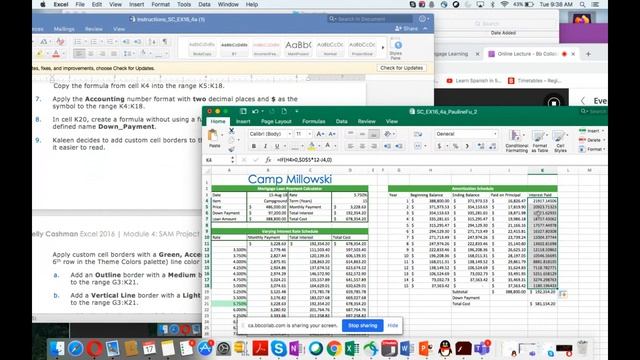Click Stop sharing button

362,325
